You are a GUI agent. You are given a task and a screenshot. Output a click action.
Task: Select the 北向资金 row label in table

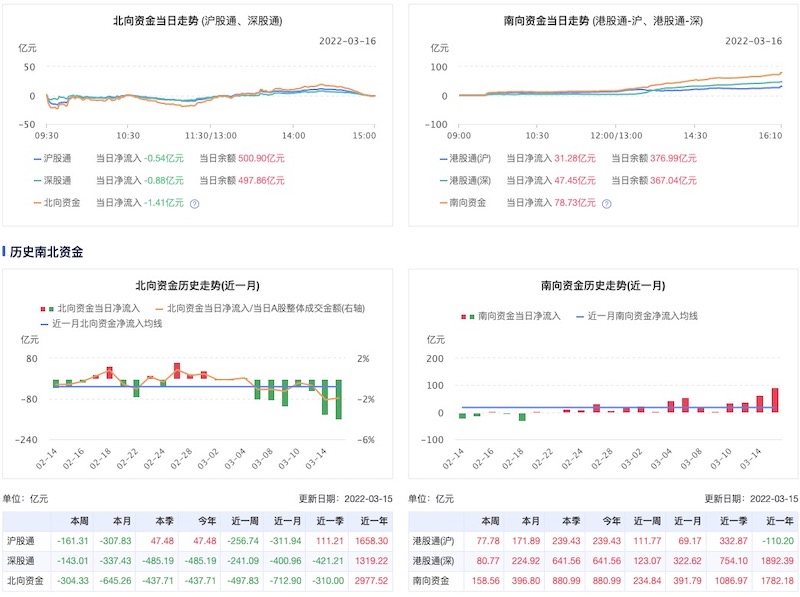(25, 581)
